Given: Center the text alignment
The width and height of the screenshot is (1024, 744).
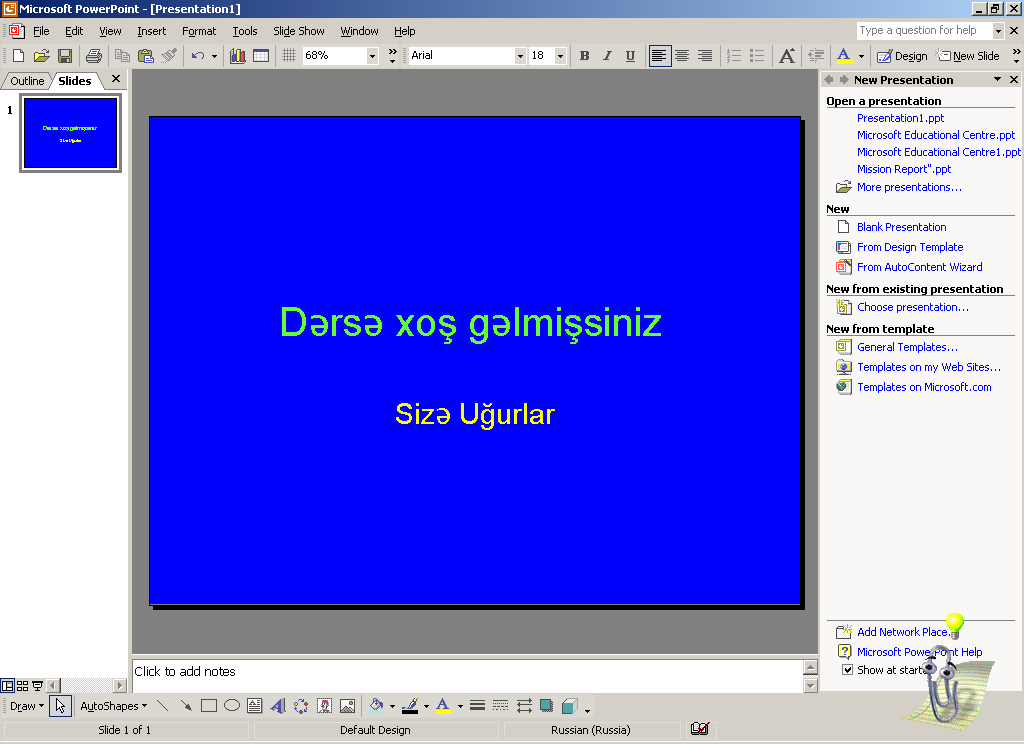Looking at the screenshot, I should pyautogui.click(x=682, y=56).
